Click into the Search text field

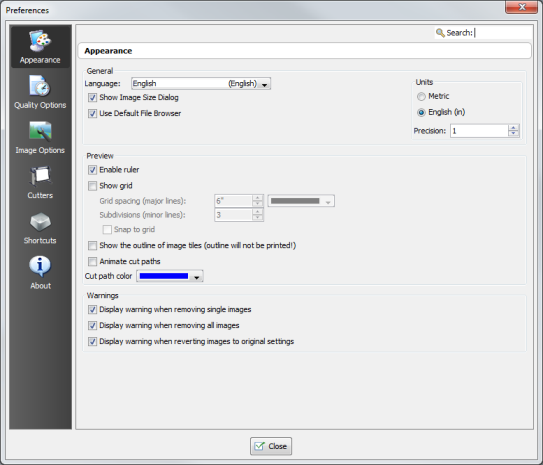click(x=503, y=33)
